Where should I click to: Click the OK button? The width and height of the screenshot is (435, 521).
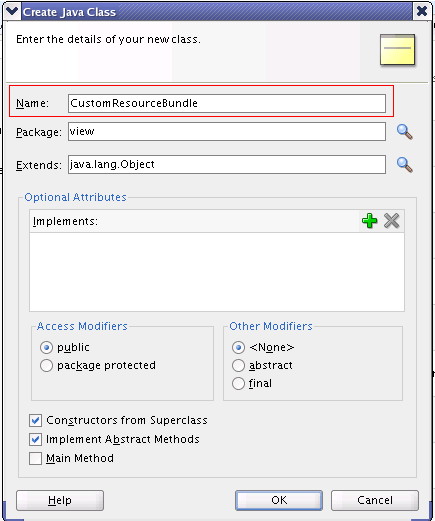pos(279,500)
